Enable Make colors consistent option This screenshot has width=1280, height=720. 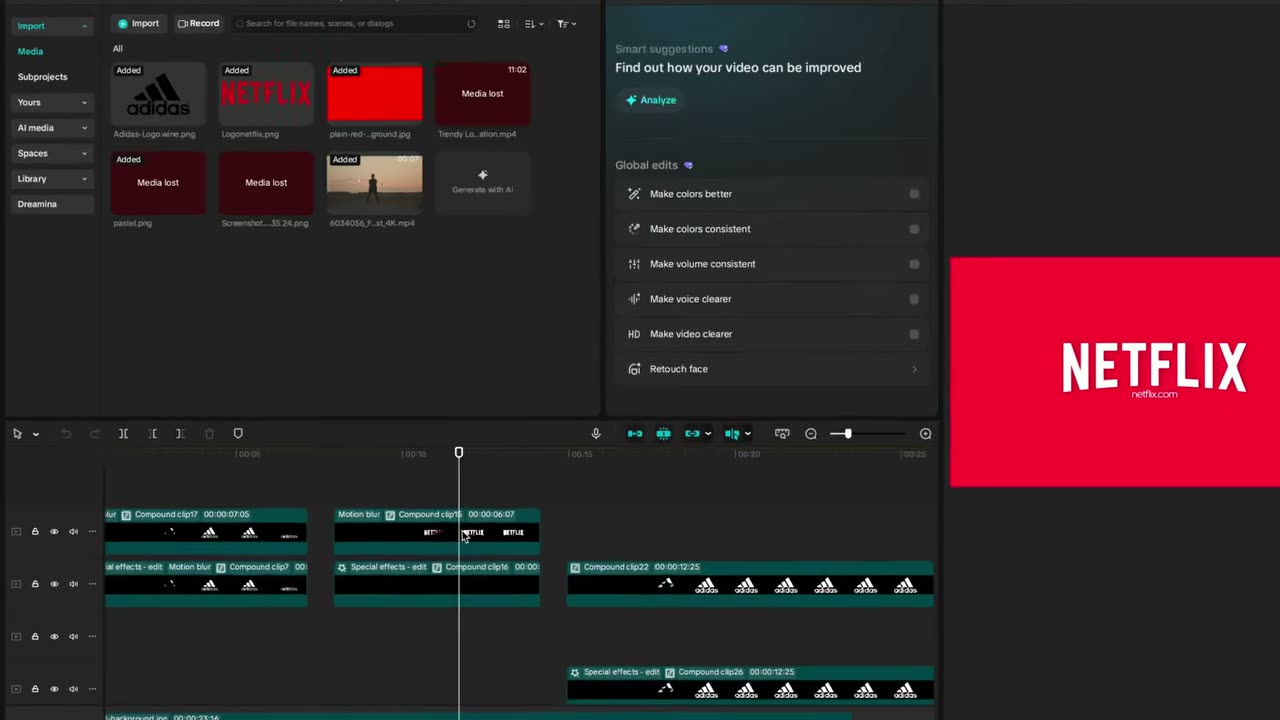tap(914, 229)
